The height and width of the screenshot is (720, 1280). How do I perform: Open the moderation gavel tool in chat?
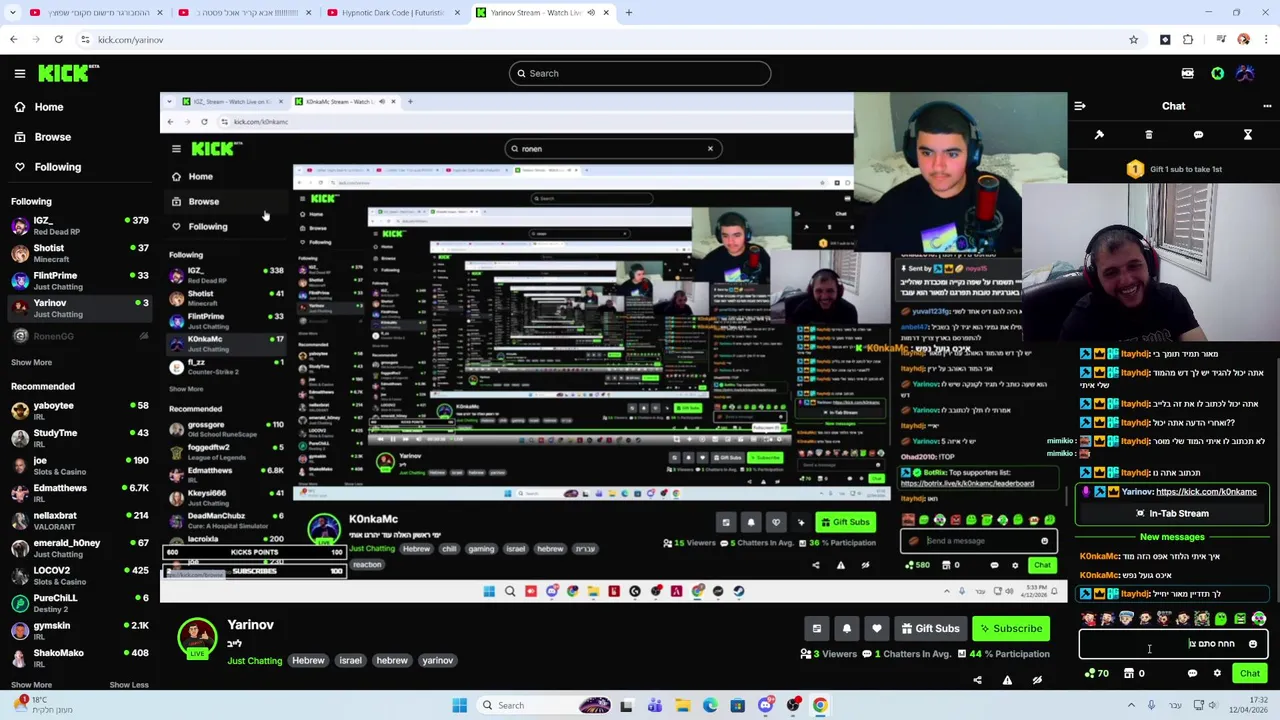[x=1099, y=135]
